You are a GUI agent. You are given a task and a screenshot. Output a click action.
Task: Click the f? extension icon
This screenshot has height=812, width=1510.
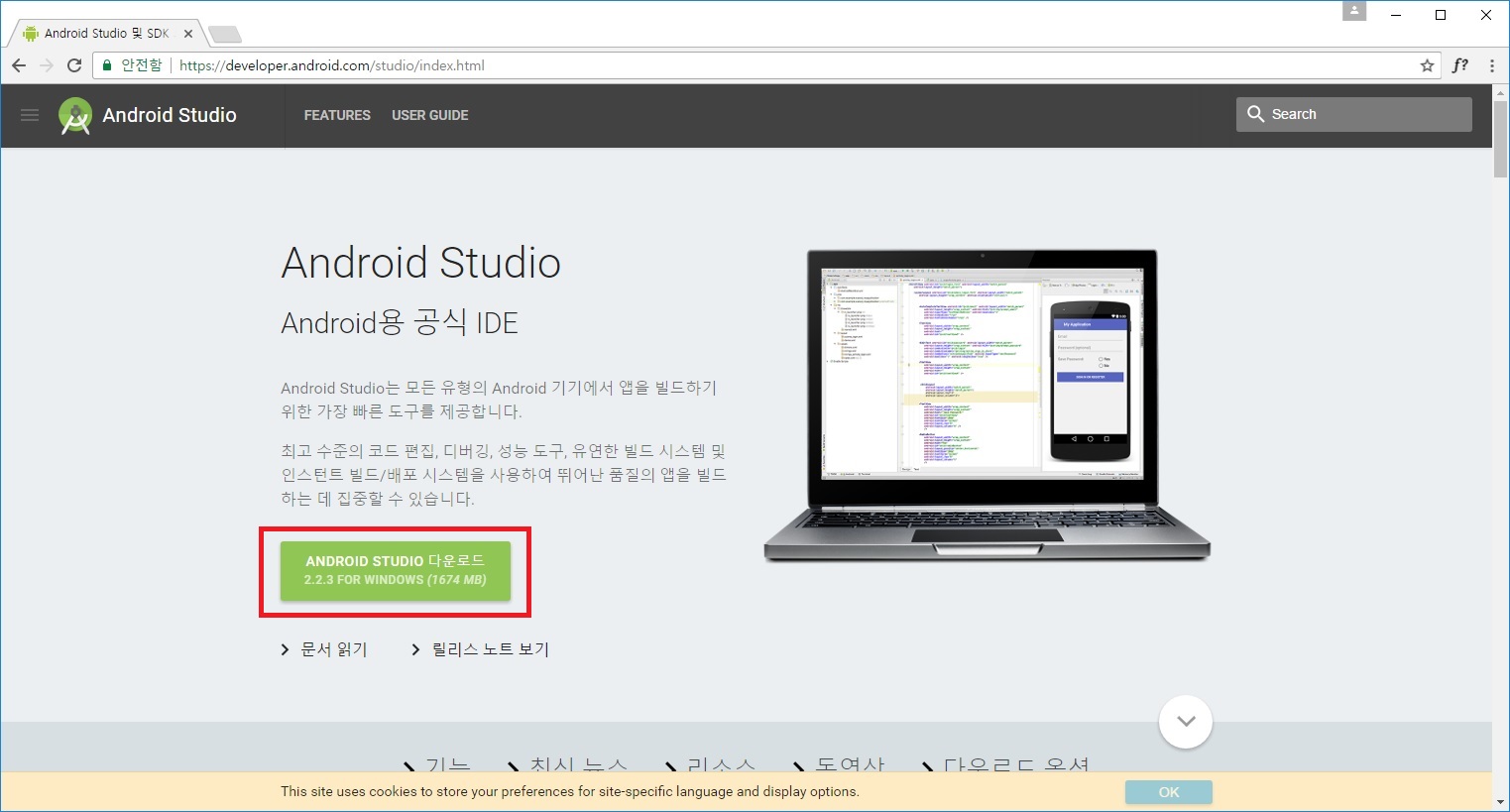[x=1459, y=65]
